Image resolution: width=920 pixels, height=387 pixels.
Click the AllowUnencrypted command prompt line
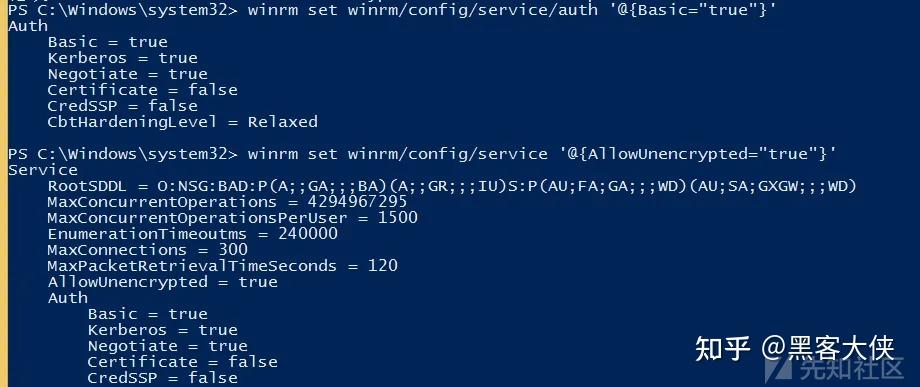tap(422, 154)
